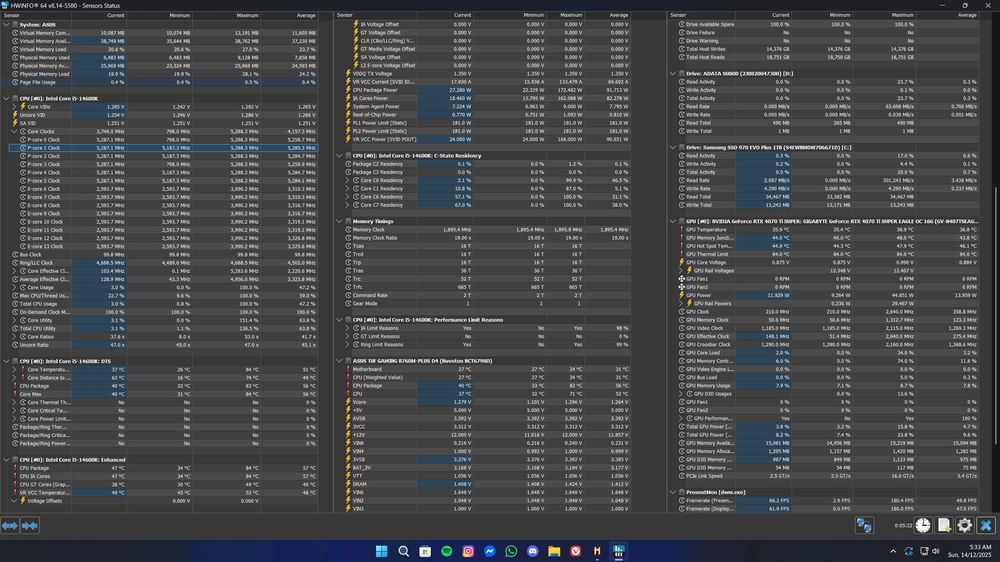Screen dimensions: 1000x562
Task: Select the P-core 1 Clock row
Action: tap(163, 148)
